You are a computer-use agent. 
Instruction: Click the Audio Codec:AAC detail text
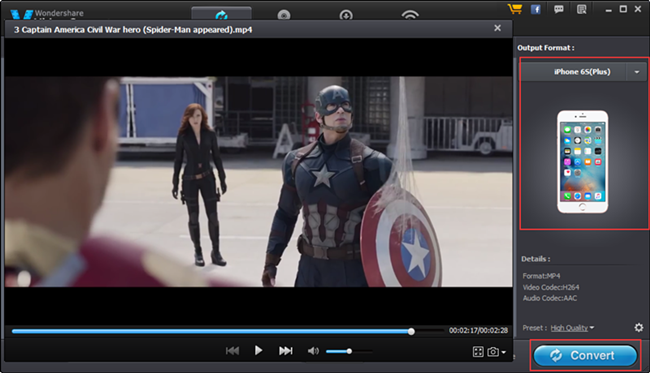click(550, 298)
